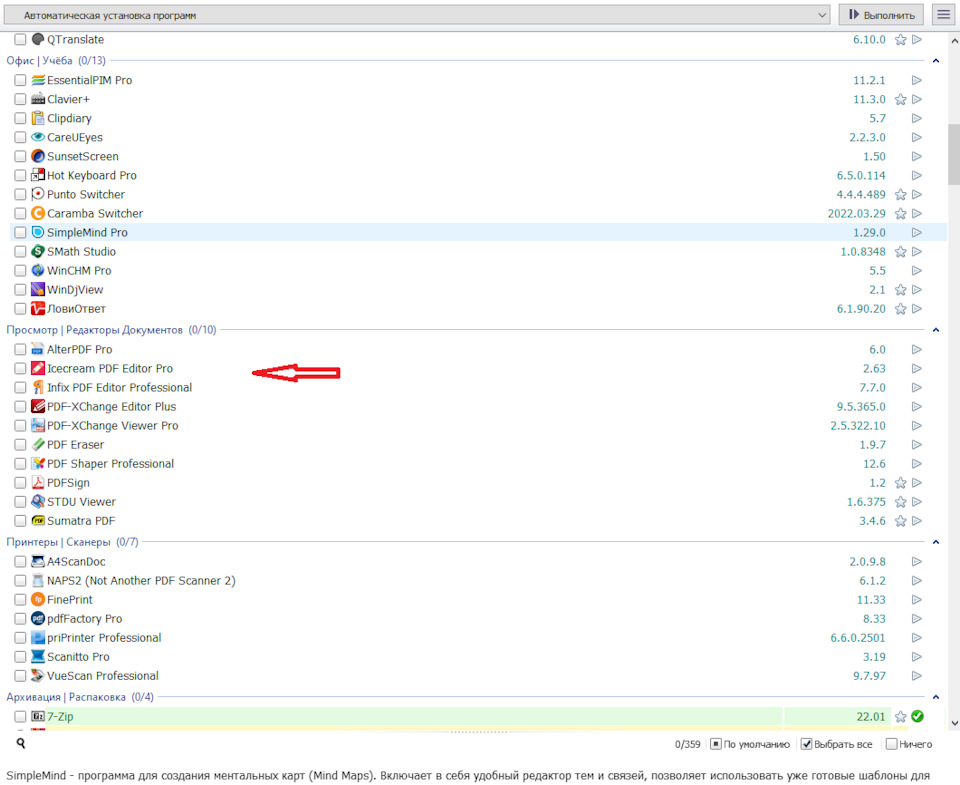Check the Punto Switcher checkbox
The image size is (960, 785).
[20, 195]
